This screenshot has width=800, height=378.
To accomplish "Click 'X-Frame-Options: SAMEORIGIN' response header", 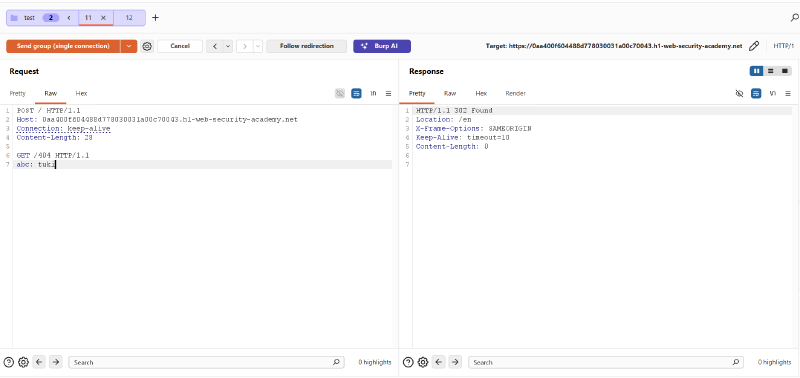I will pos(473,129).
